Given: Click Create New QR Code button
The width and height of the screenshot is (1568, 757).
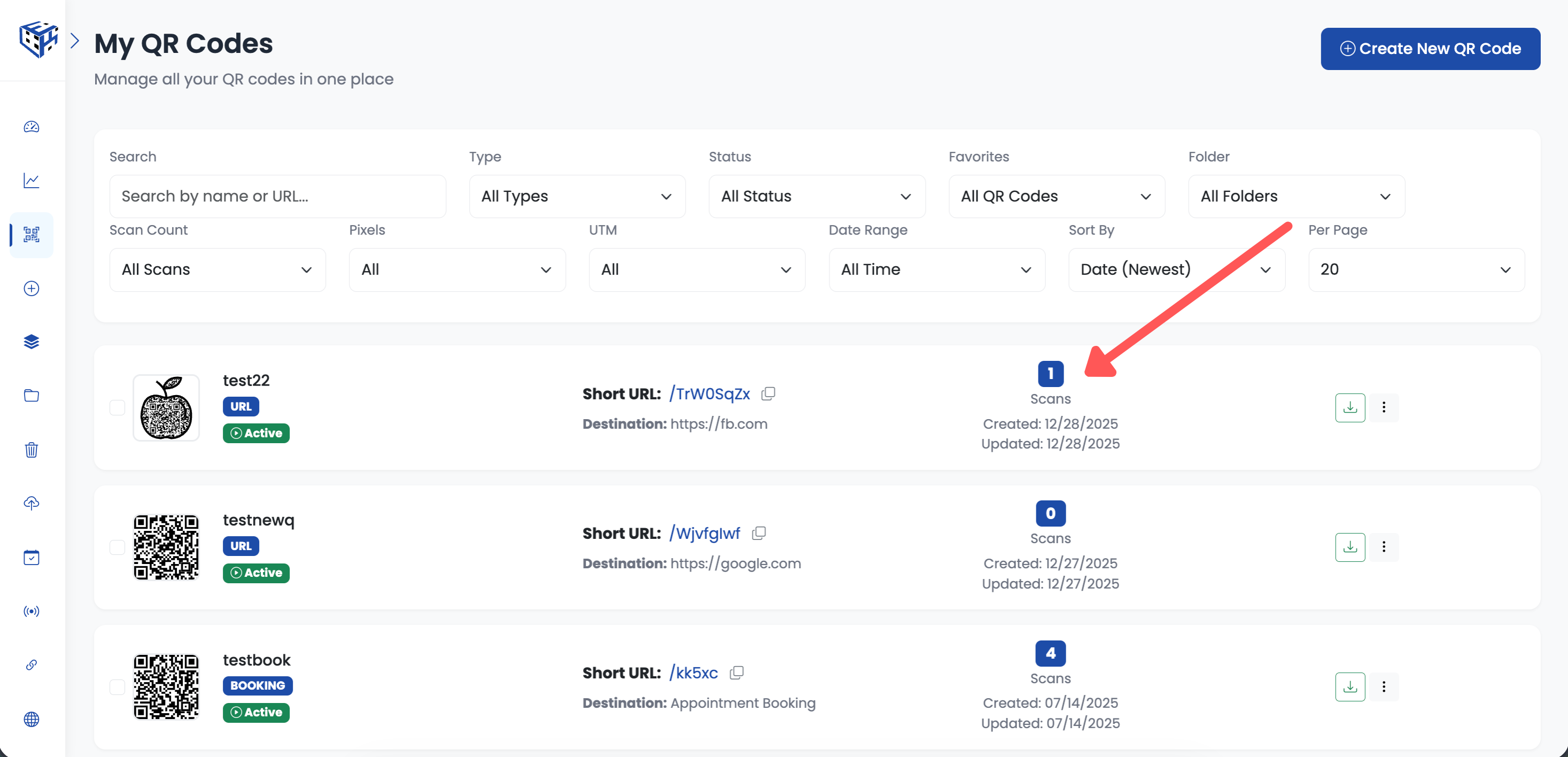Looking at the screenshot, I should (x=1430, y=49).
